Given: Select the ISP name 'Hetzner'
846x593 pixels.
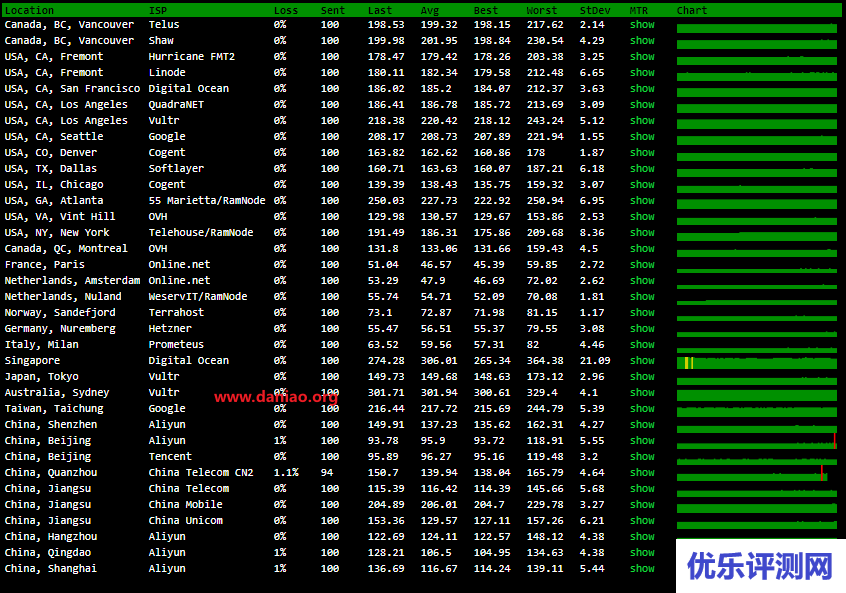Looking at the screenshot, I should click(x=170, y=329).
